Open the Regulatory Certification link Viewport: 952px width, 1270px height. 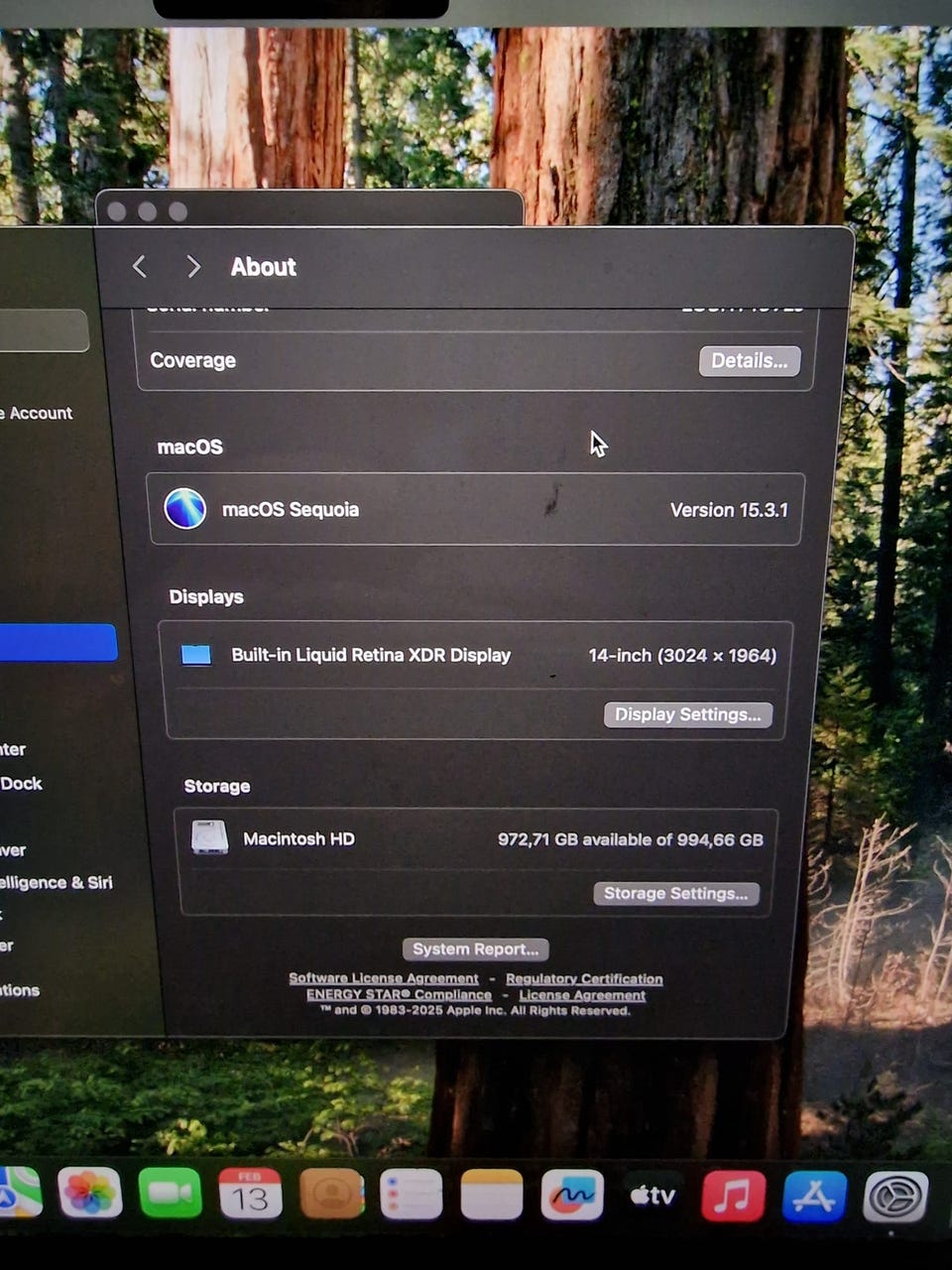[584, 979]
